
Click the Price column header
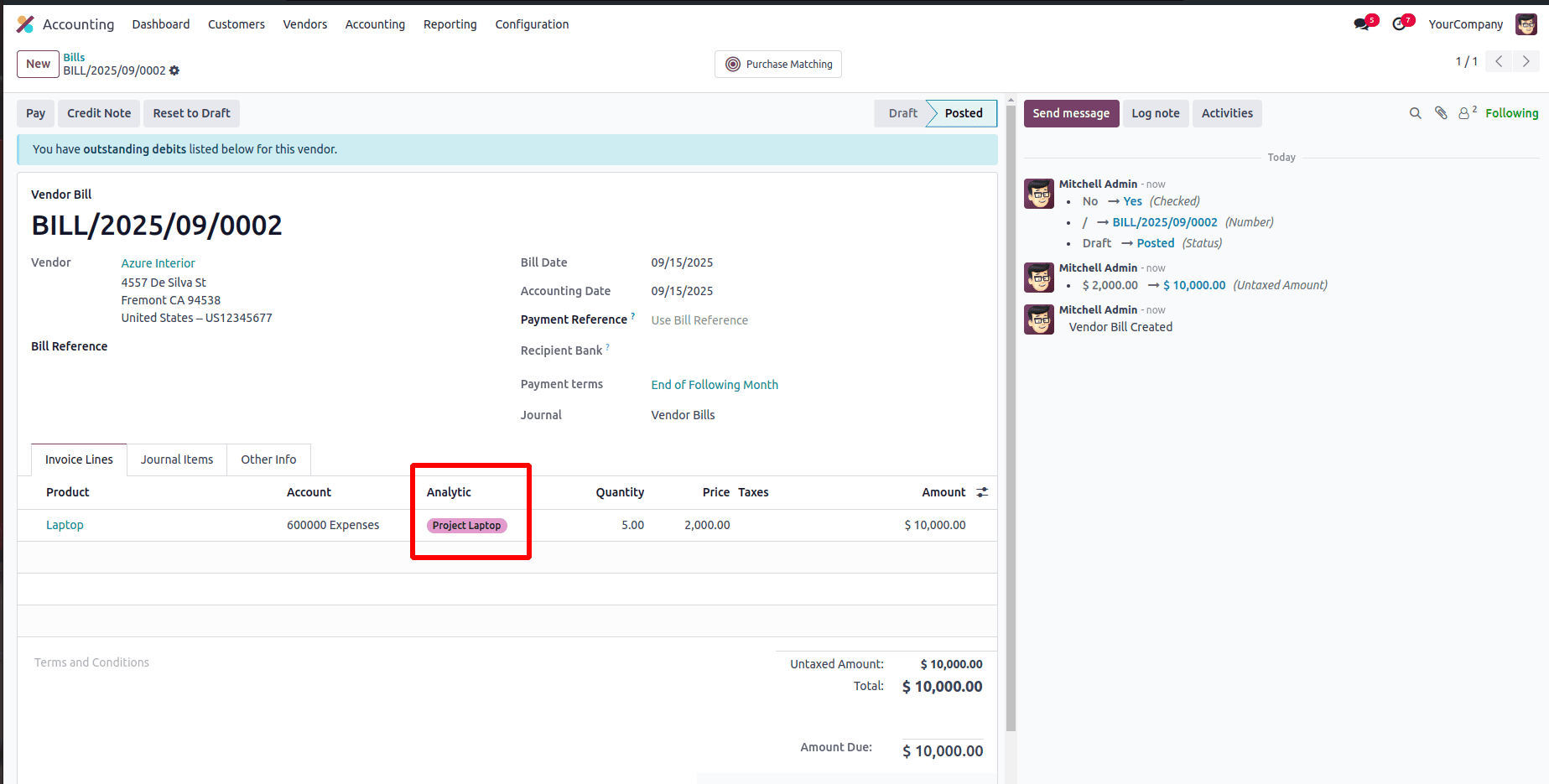point(716,492)
